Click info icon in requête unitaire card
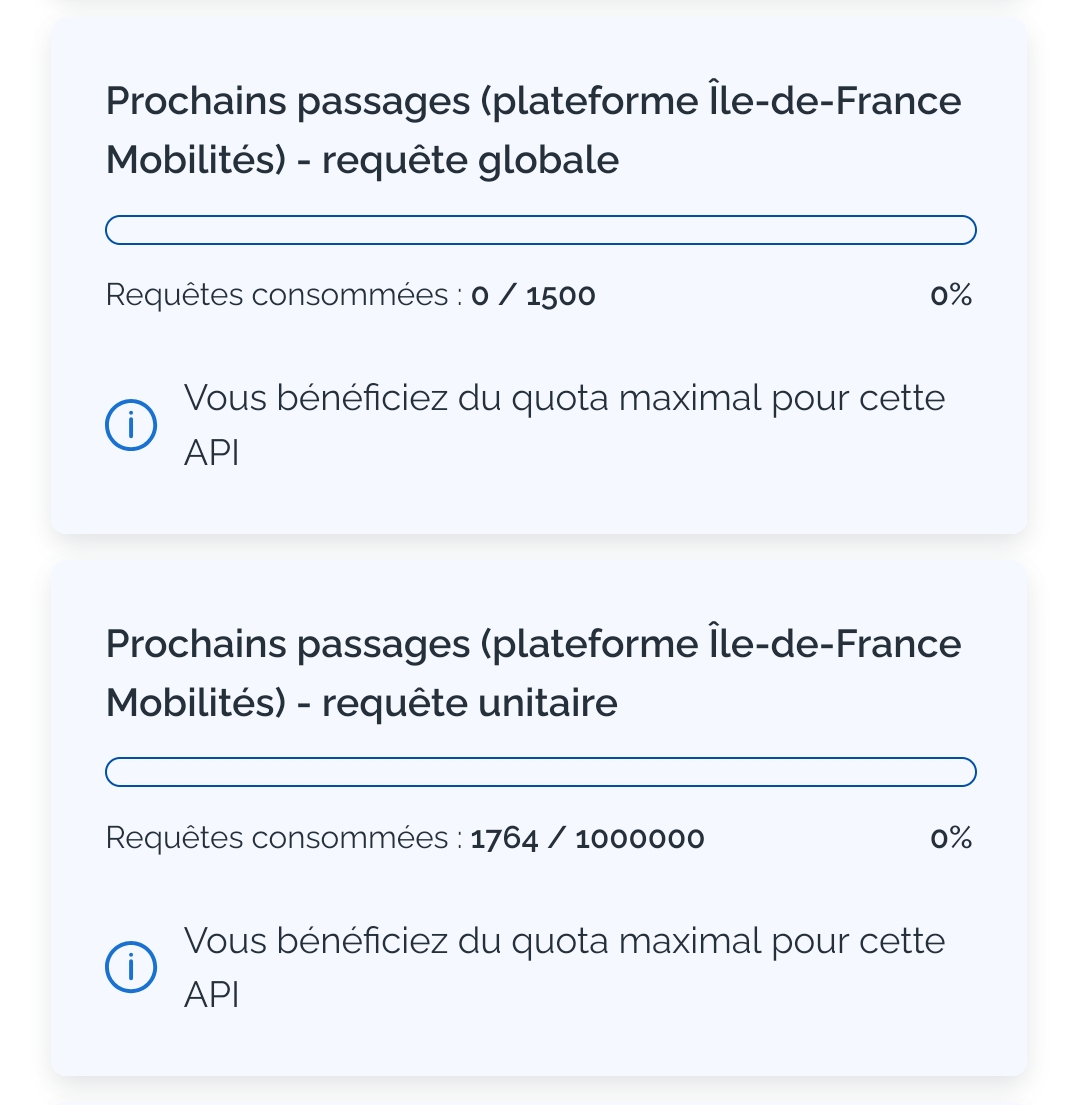The width and height of the screenshot is (1079, 1105). (131, 968)
